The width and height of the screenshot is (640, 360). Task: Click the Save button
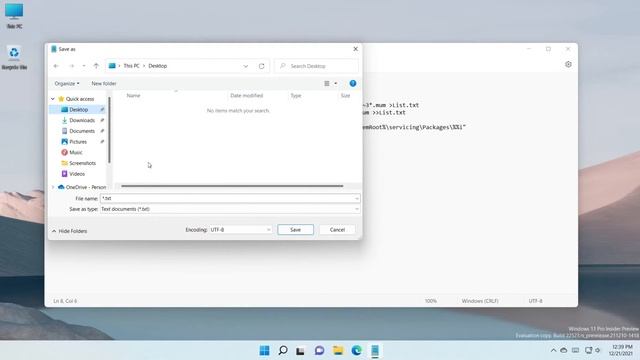coord(296,230)
